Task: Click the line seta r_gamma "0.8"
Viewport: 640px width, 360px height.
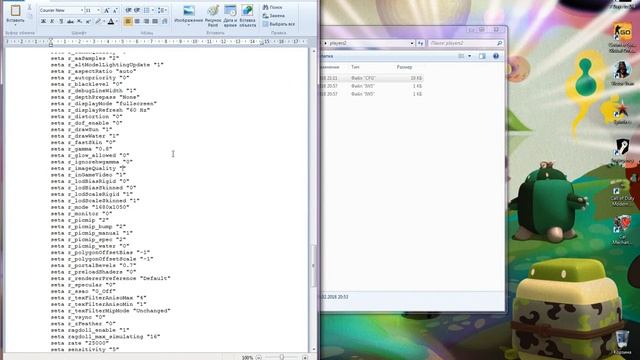Action: pyautogui.click(x=81, y=149)
